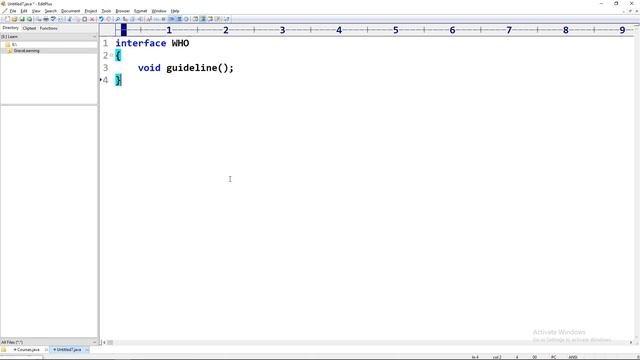Open the View menu
The image size is (640, 360).
(x=36, y=11)
